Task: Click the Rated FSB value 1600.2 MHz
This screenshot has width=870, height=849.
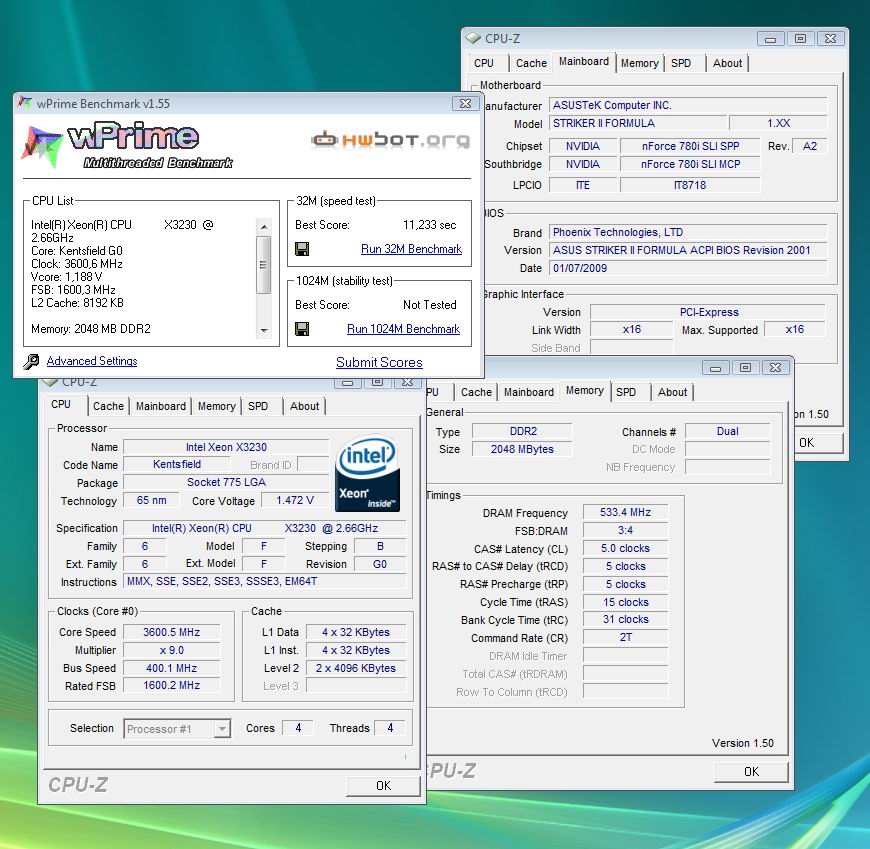Action: point(171,685)
